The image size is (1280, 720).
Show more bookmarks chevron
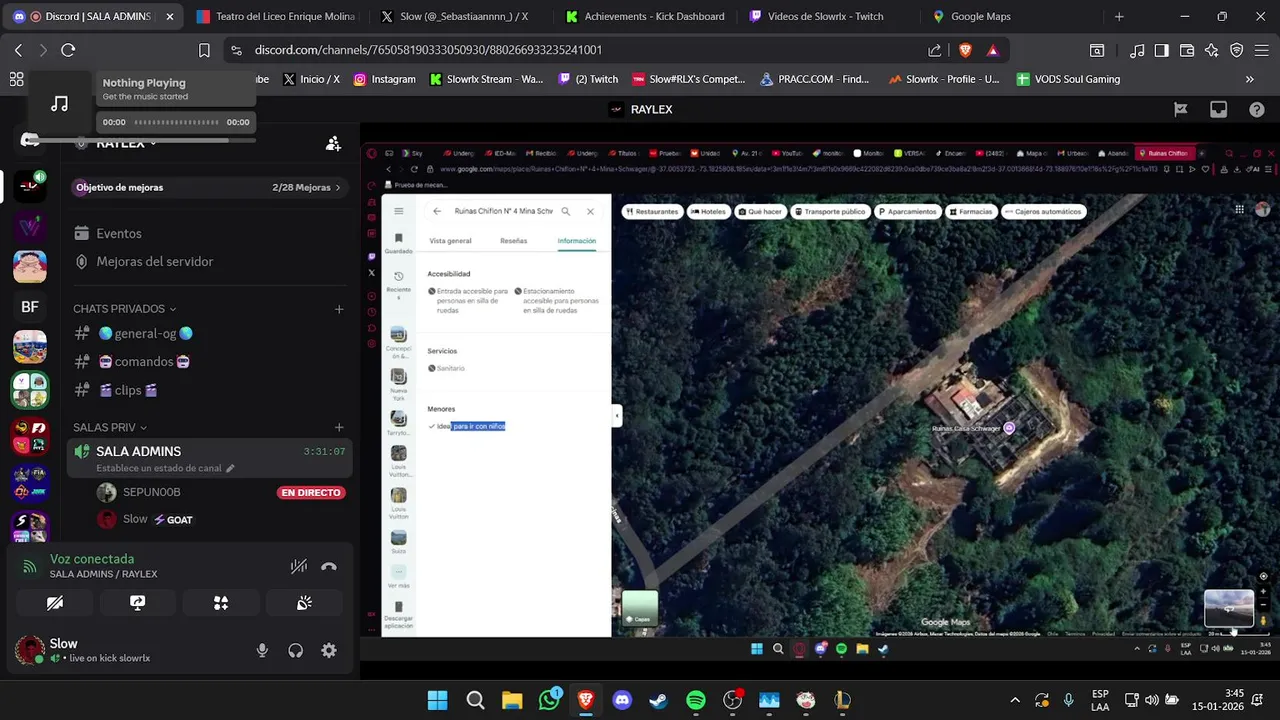[x=1249, y=79]
